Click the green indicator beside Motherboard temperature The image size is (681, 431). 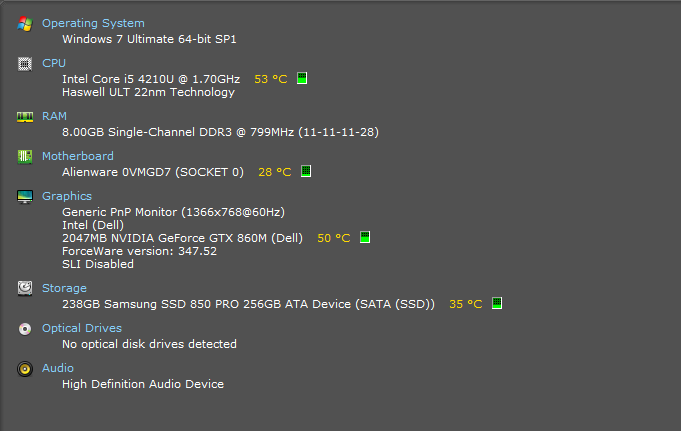tap(306, 171)
